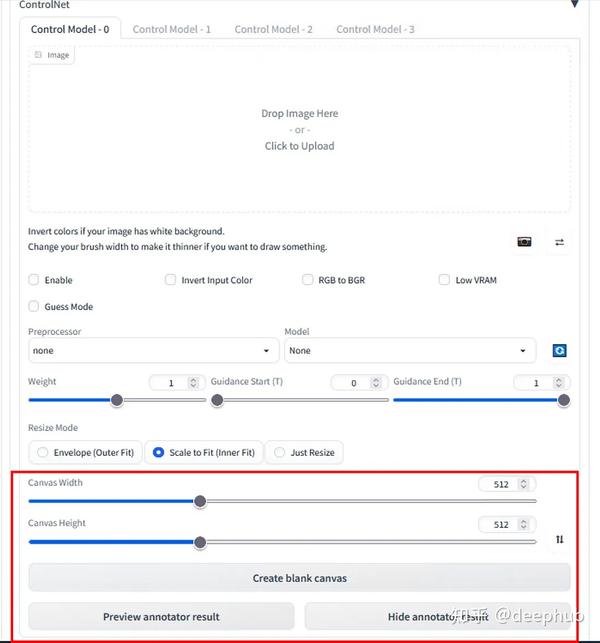Toggle Invert Input Color checkbox
Image resolution: width=600 pixels, height=643 pixels.
[x=171, y=280]
